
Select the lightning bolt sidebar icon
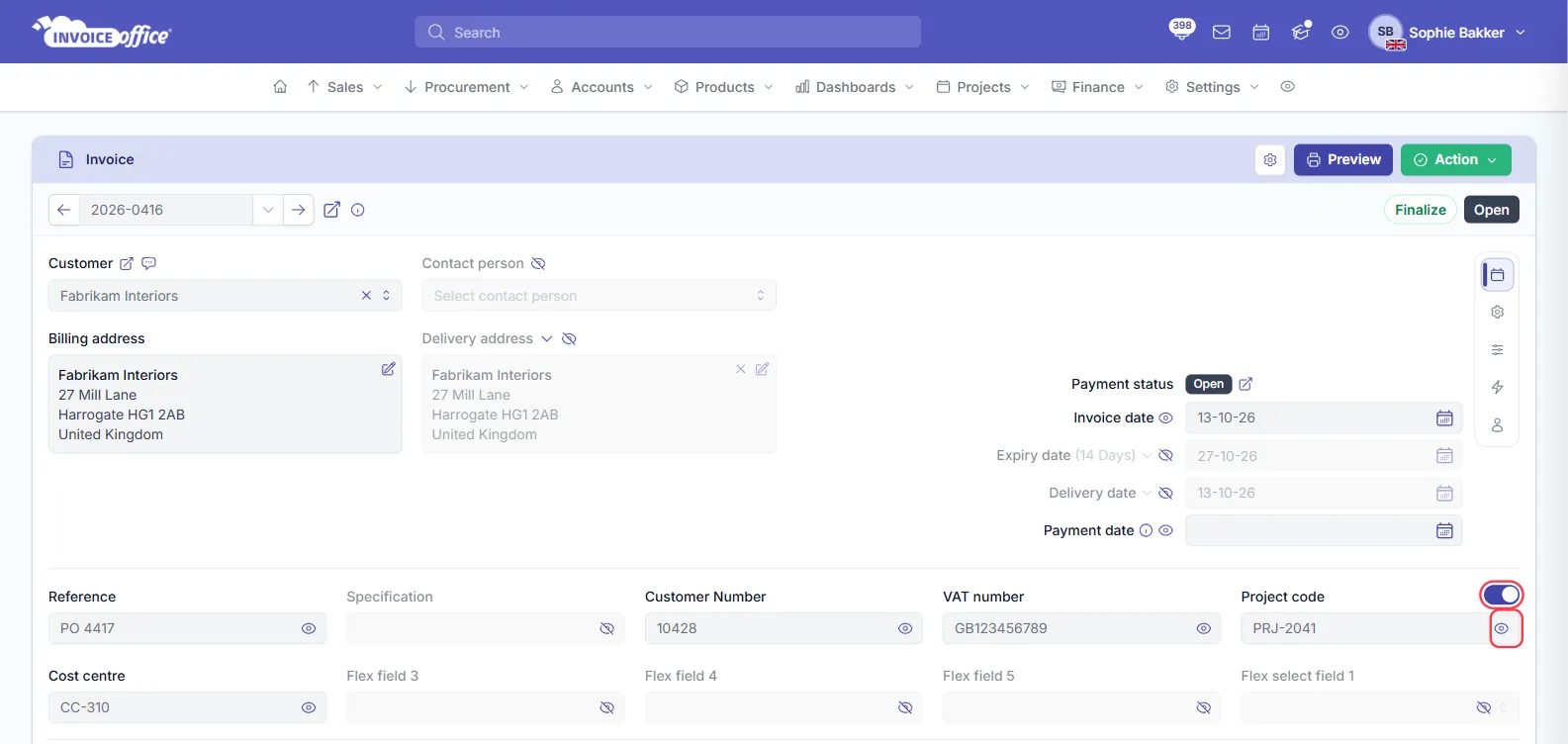[1498, 387]
